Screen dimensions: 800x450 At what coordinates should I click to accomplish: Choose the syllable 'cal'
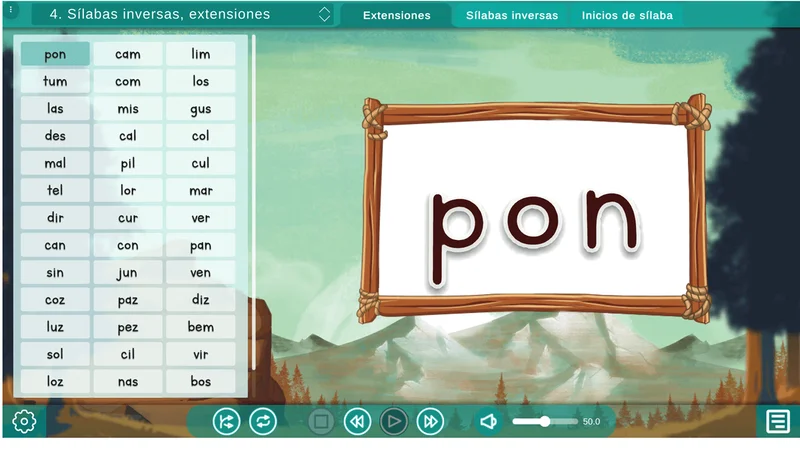click(x=128, y=136)
